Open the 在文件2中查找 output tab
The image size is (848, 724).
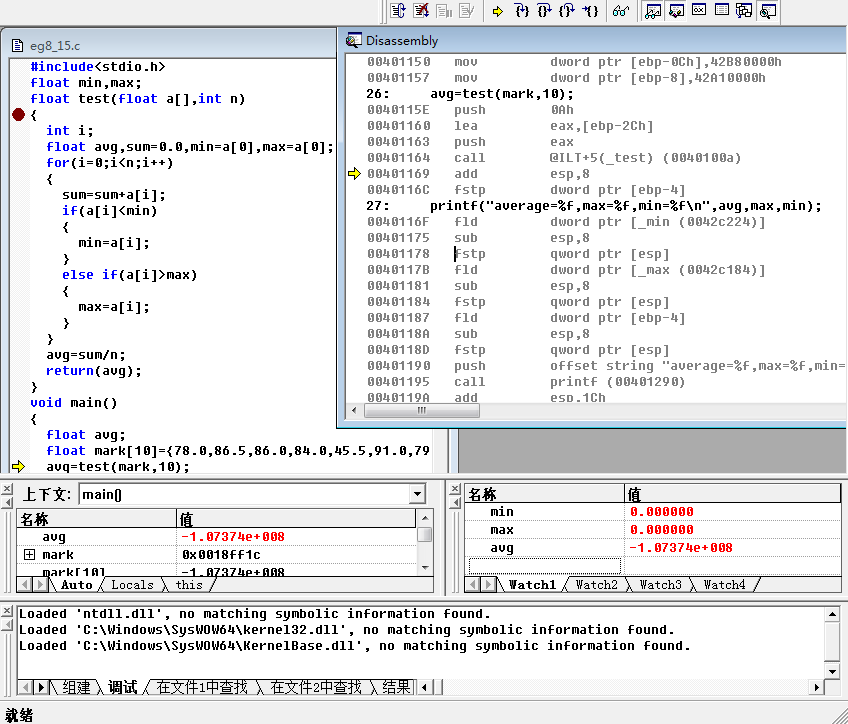pyautogui.click(x=316, y=687)
